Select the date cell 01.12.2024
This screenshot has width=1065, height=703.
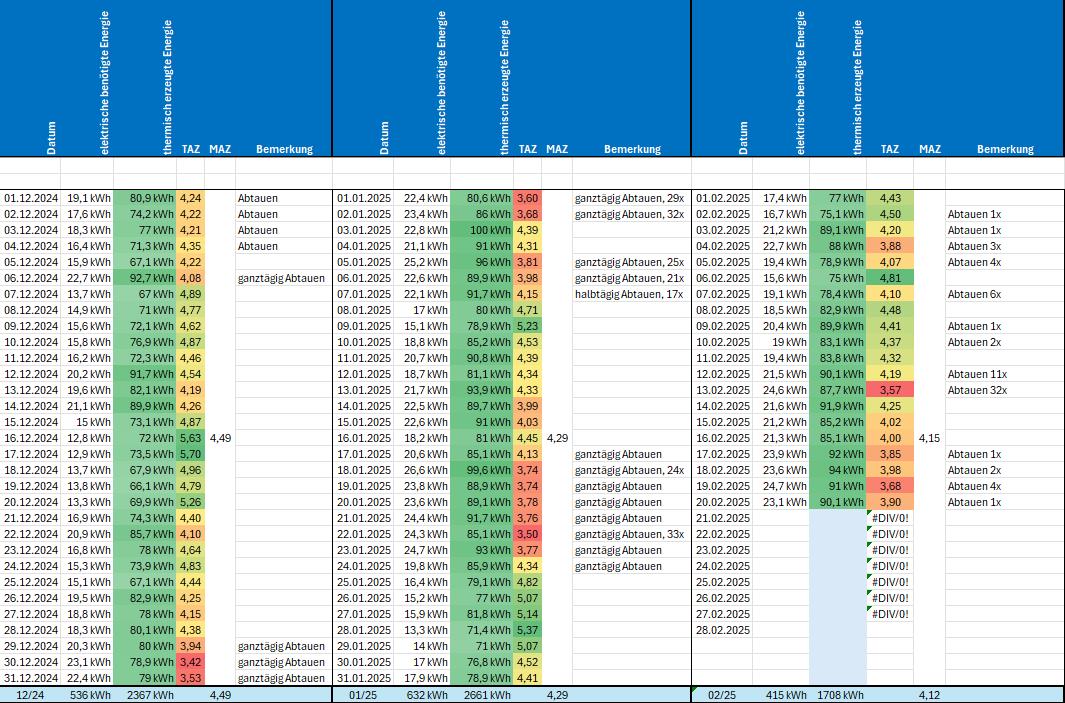(x=29, y=198)
